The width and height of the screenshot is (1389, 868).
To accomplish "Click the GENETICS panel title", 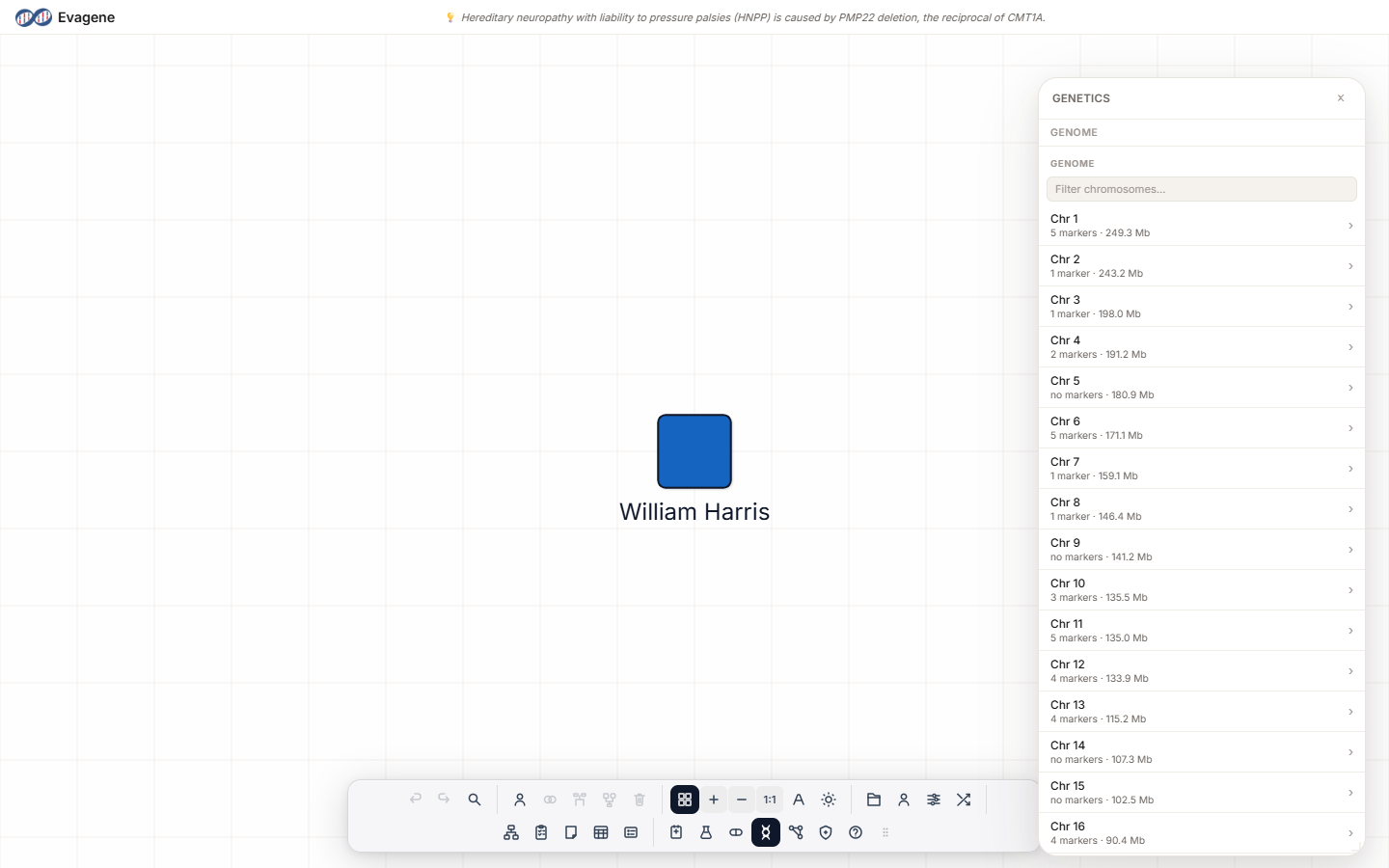I will coord(1081,98).
